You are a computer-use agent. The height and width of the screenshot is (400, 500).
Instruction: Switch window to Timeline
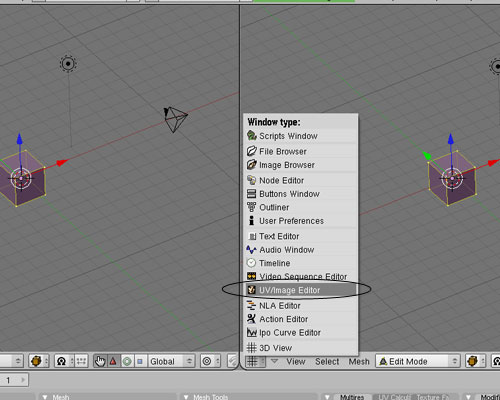301,263
